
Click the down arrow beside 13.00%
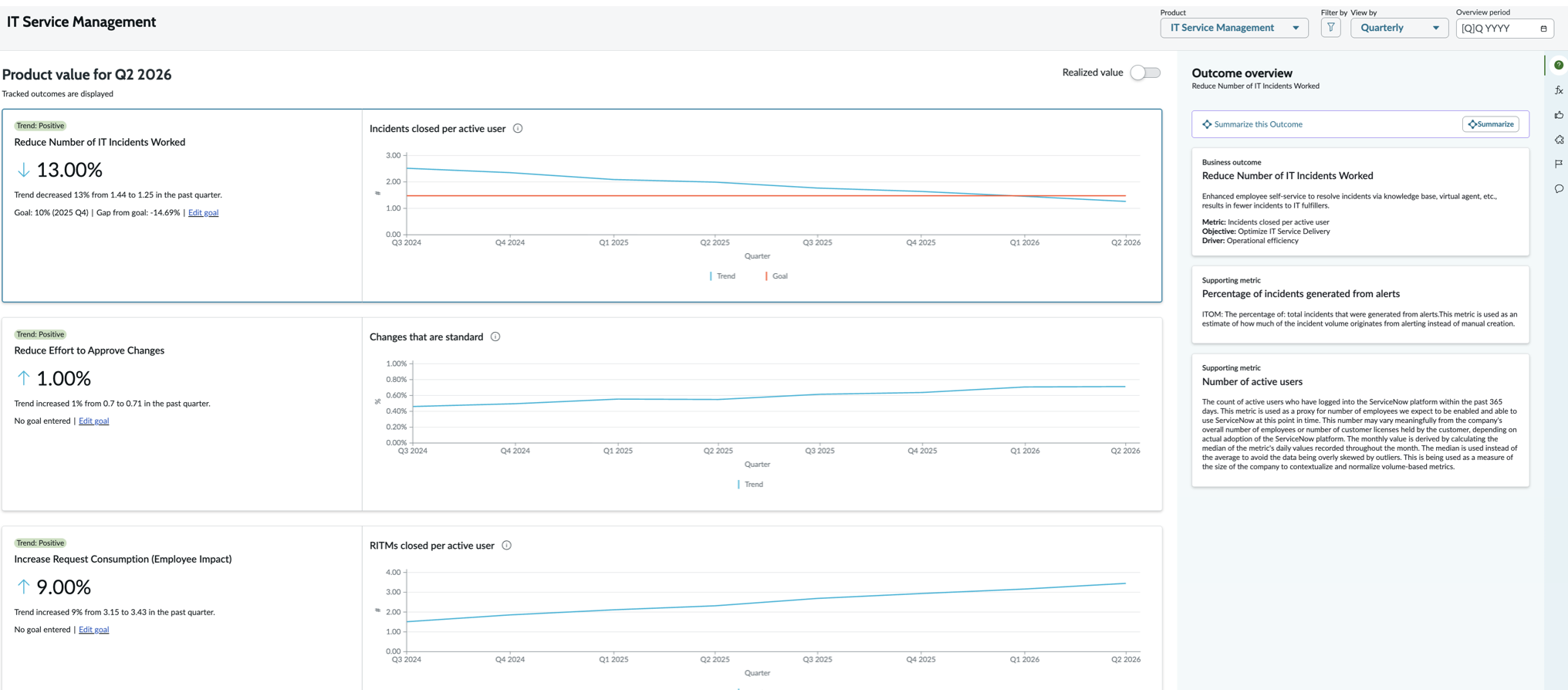[23, 170]
